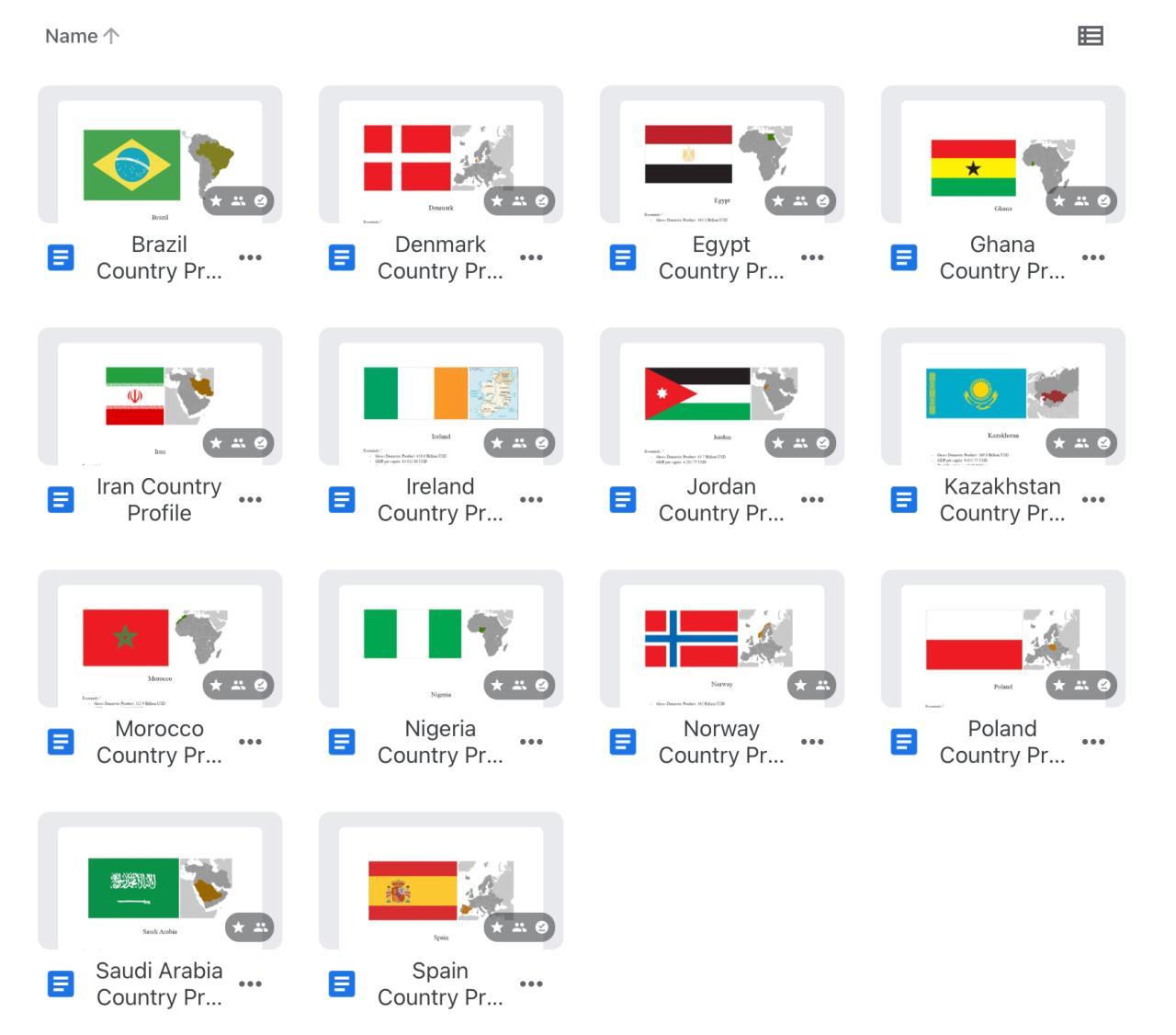
Task: Reverse the Name sort order arrow
Action: (111, 36)
